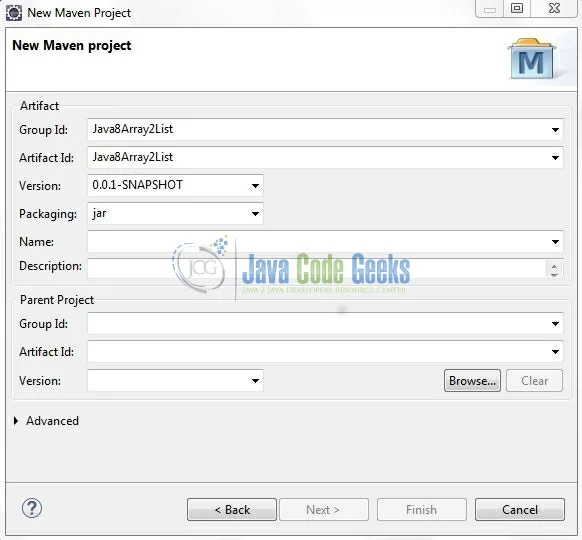Open the 0.0.1-SNAPSHOT version dropdown
This screenshot has height=540, width=582.
click(x=255, y=186)
